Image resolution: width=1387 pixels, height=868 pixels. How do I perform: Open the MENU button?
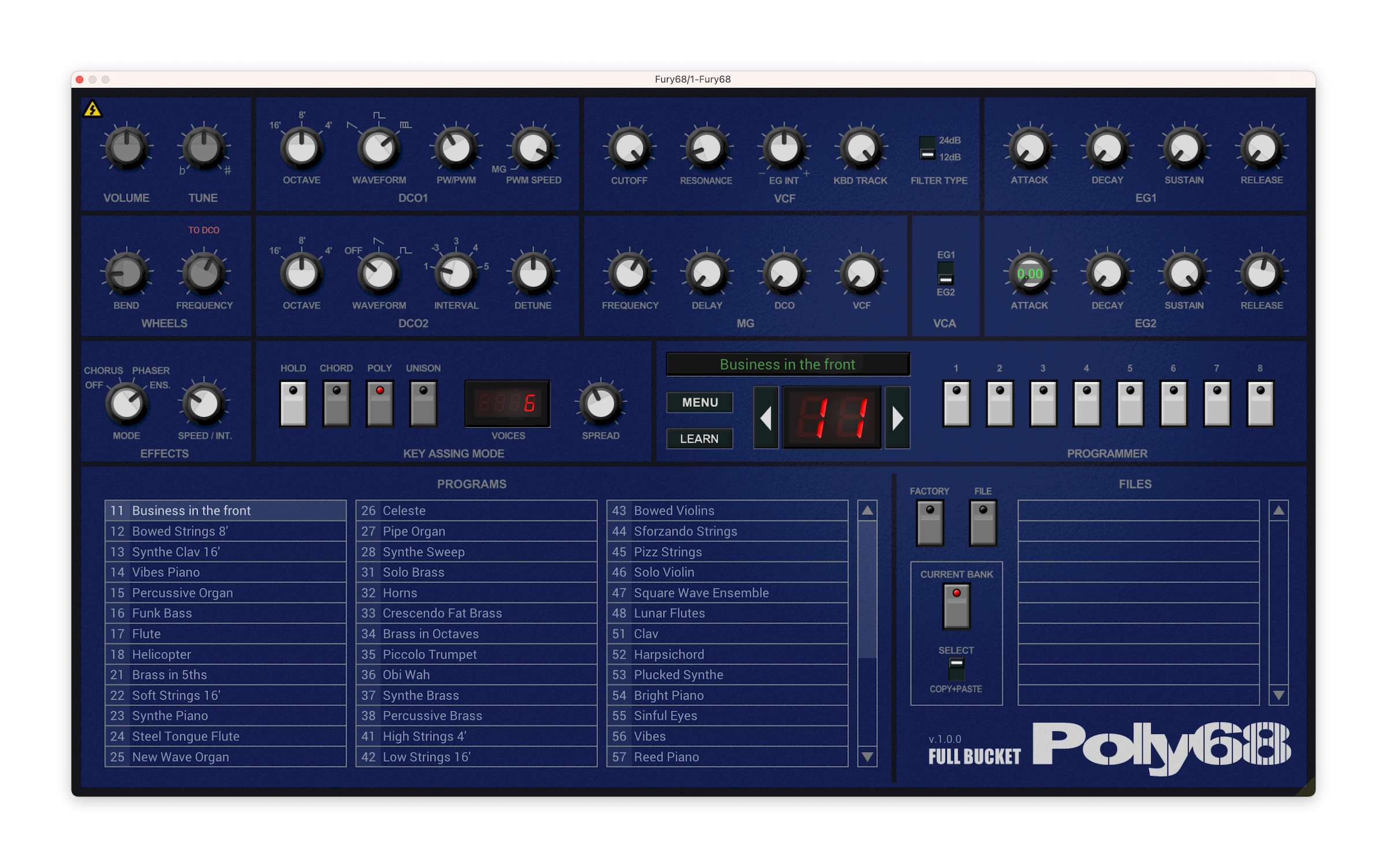click(x=699, y=402)
